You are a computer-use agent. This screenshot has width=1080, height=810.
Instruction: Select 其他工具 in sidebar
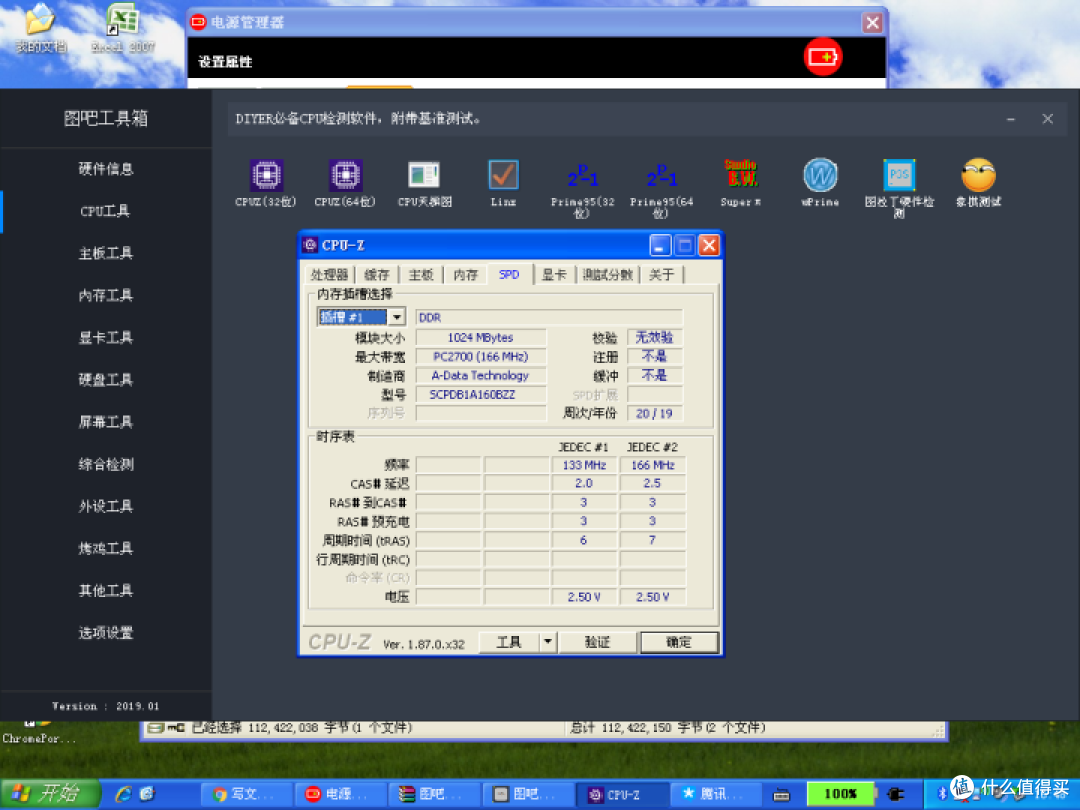105,590
